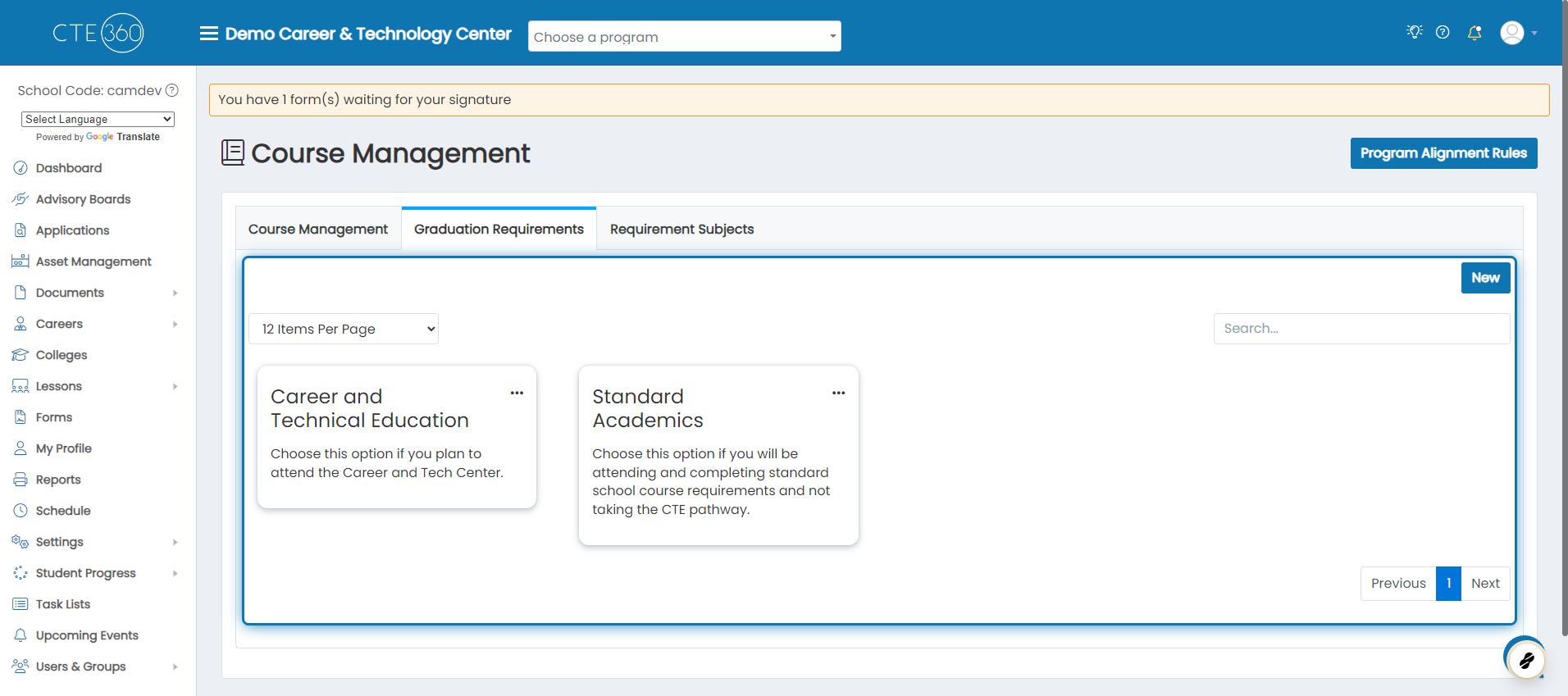Click the School Code help icon
The image size is (1568, 696).
[x=172, y=90]
